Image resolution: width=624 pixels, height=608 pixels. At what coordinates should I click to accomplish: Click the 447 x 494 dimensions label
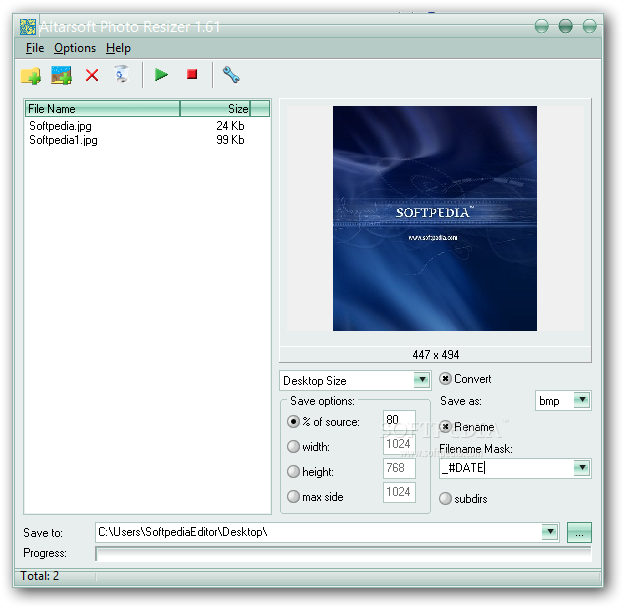(x=436, y=355)
